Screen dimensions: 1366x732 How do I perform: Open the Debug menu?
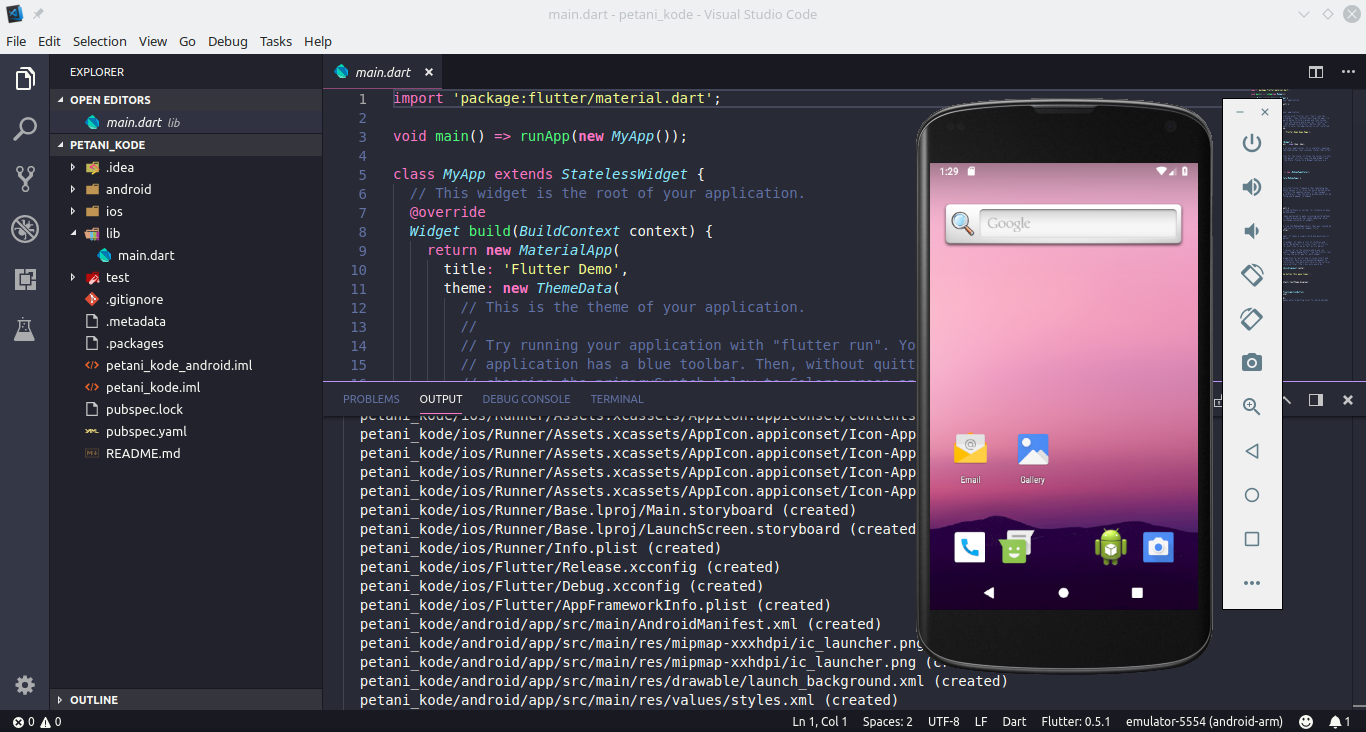pyautogui.click(x=227, y=41)
